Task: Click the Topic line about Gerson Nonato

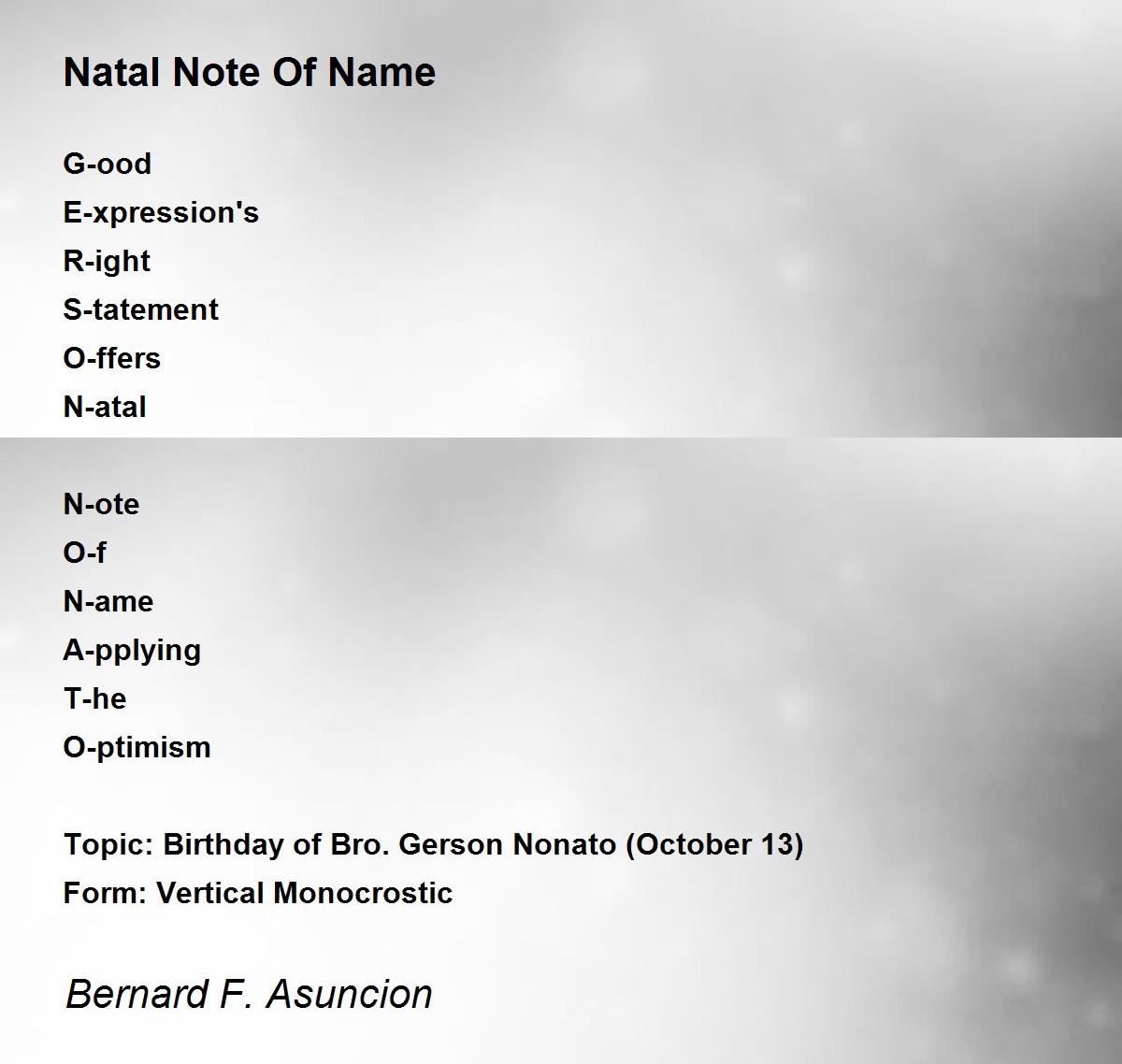Action: [x=434, y=845]
